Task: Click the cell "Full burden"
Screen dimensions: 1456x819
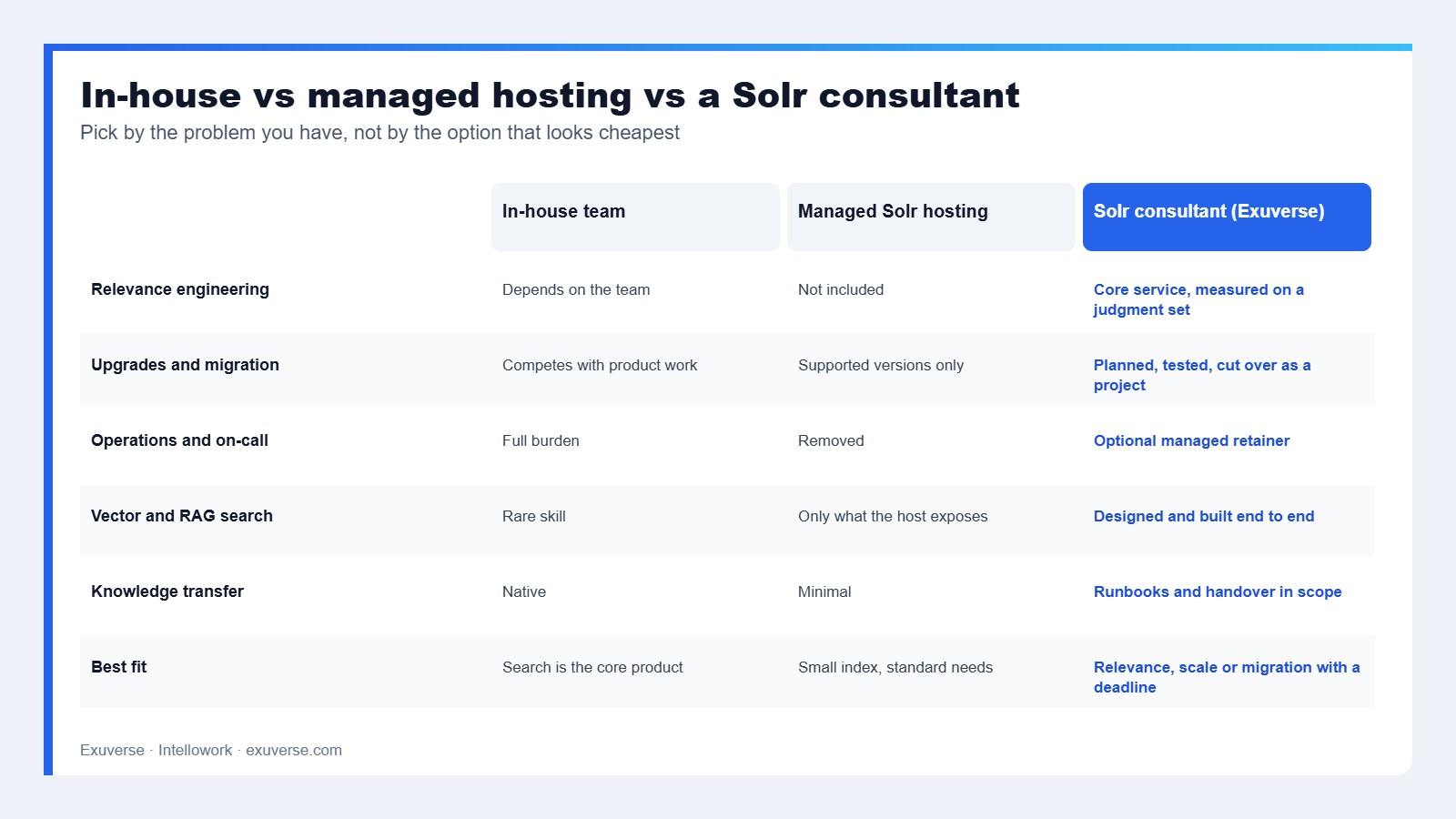Action: (541, 440)
